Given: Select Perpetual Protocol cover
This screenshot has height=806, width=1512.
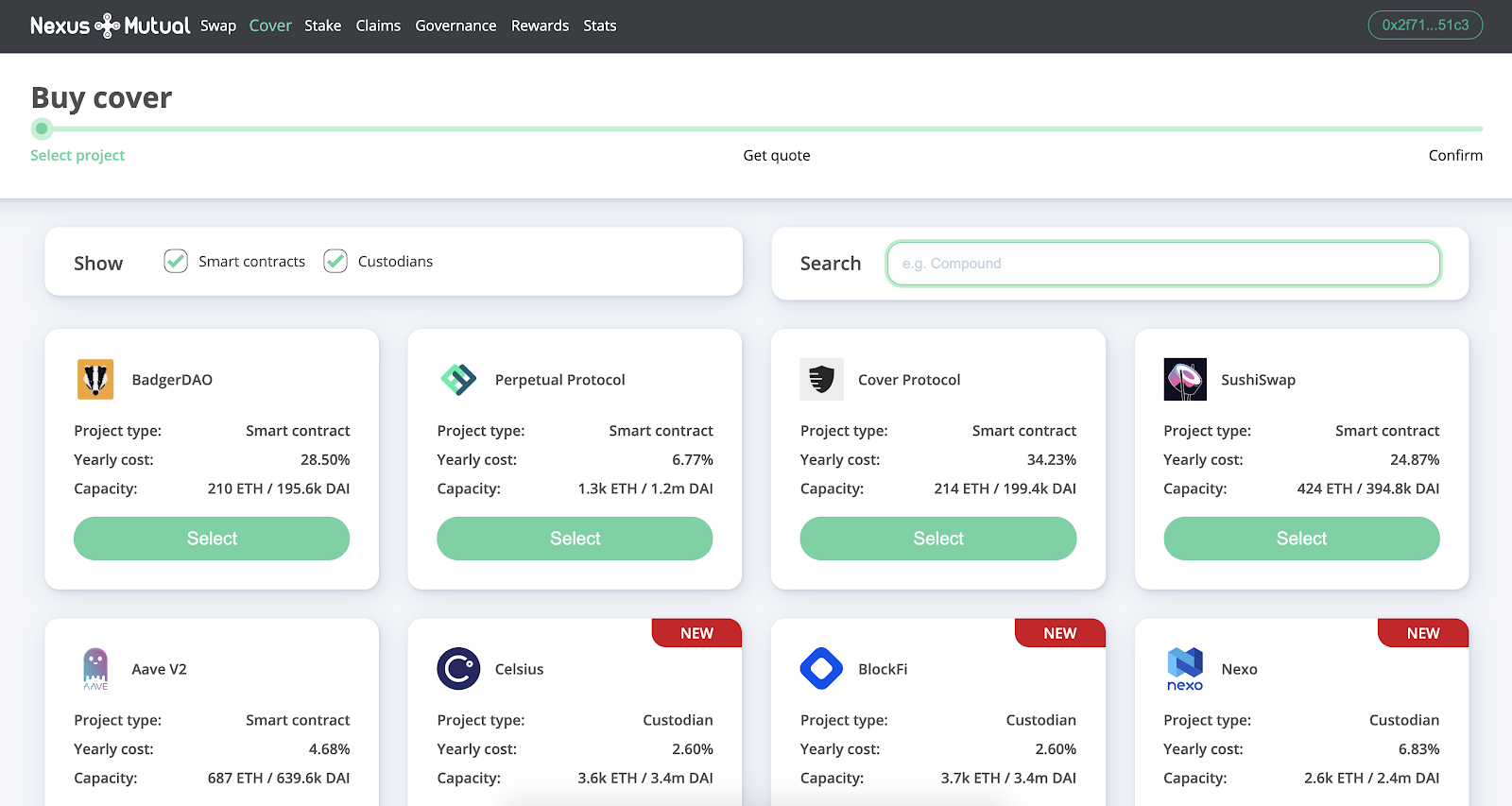Looking at the screenshot, I should coord(575,539).
